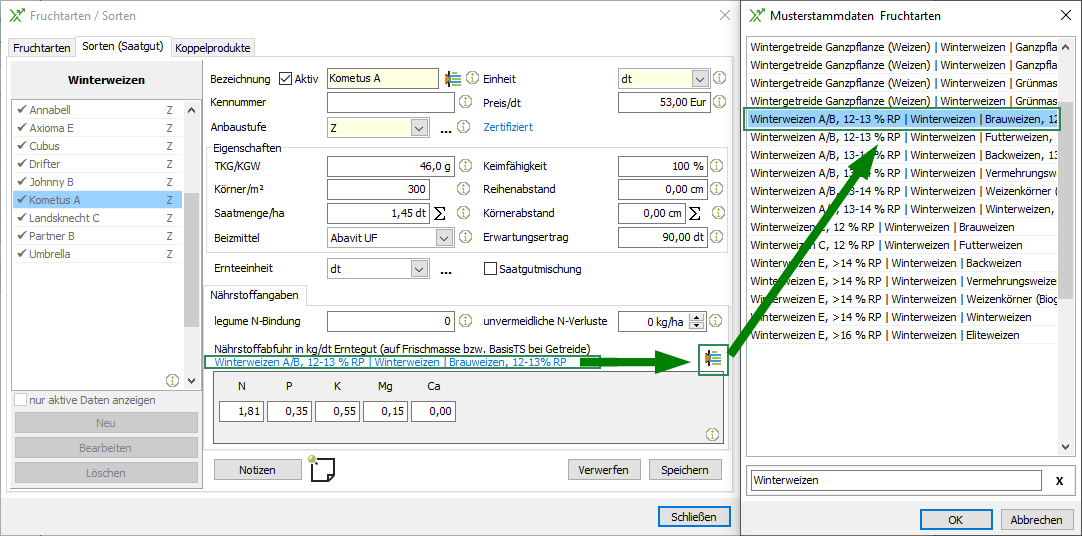The height and width of the screenshot is (536, 1082).
Task: Select Landsknecht C in variety list
Action: pos(65,218)
